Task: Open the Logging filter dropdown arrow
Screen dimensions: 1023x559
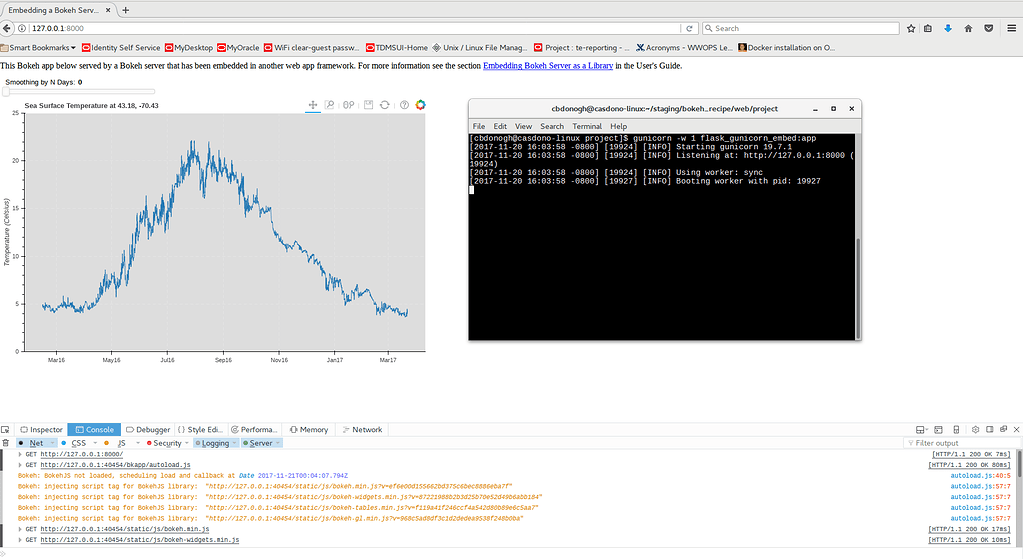Action: pos(234,443)
